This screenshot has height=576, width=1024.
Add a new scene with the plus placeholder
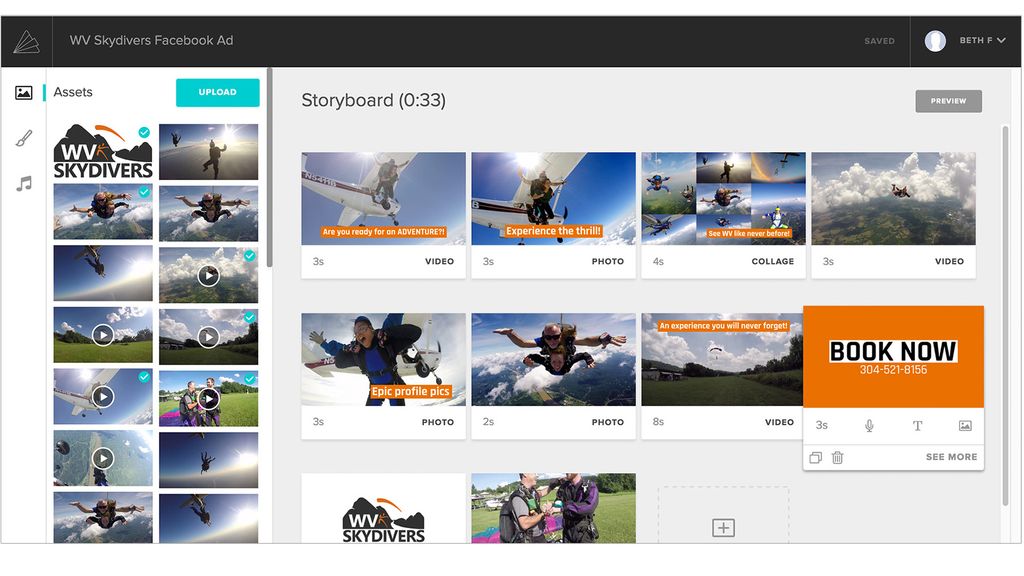click(x=722, y=526)
